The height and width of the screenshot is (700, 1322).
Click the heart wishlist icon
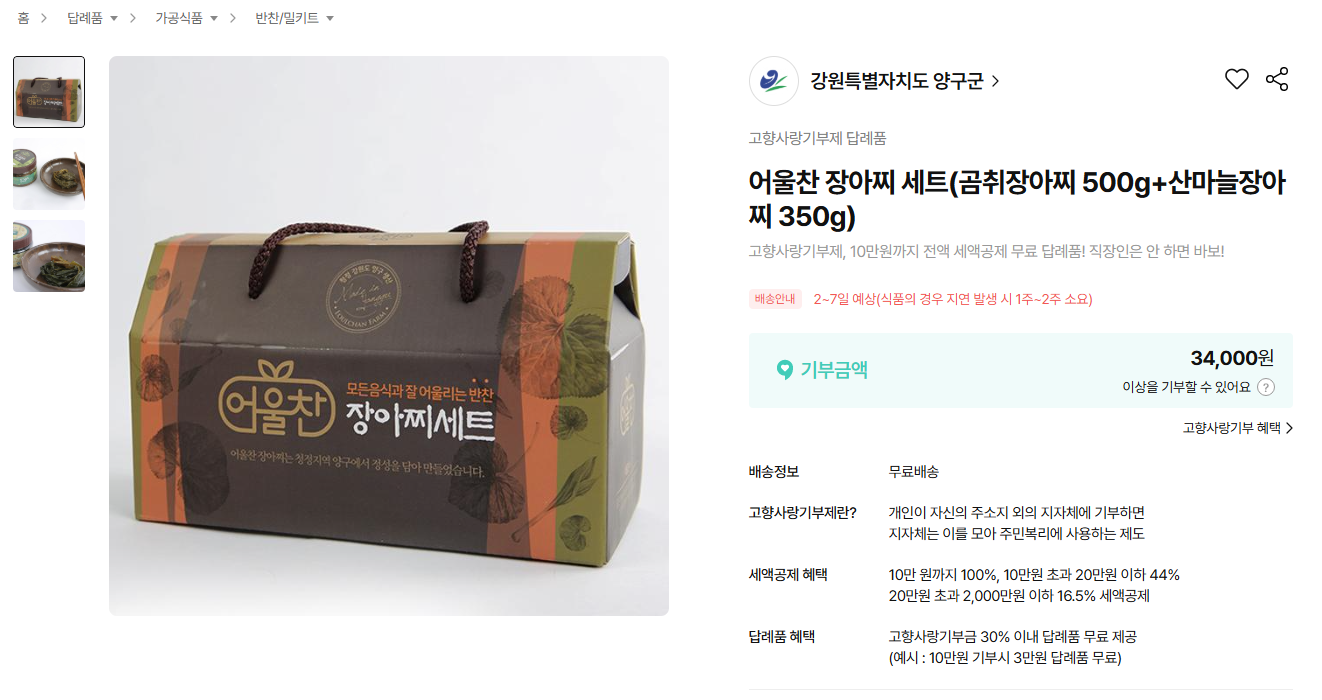[1237, 80]
